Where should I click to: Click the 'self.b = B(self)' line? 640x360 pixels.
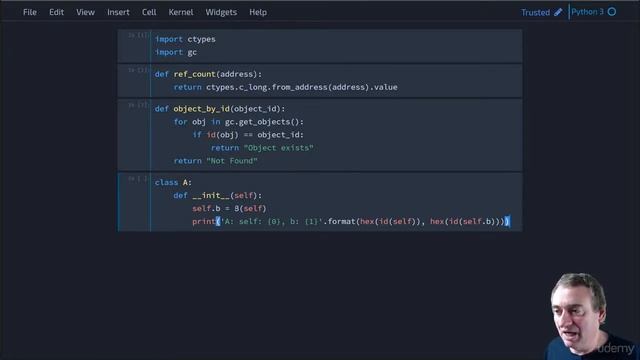(x=229, y=209)
